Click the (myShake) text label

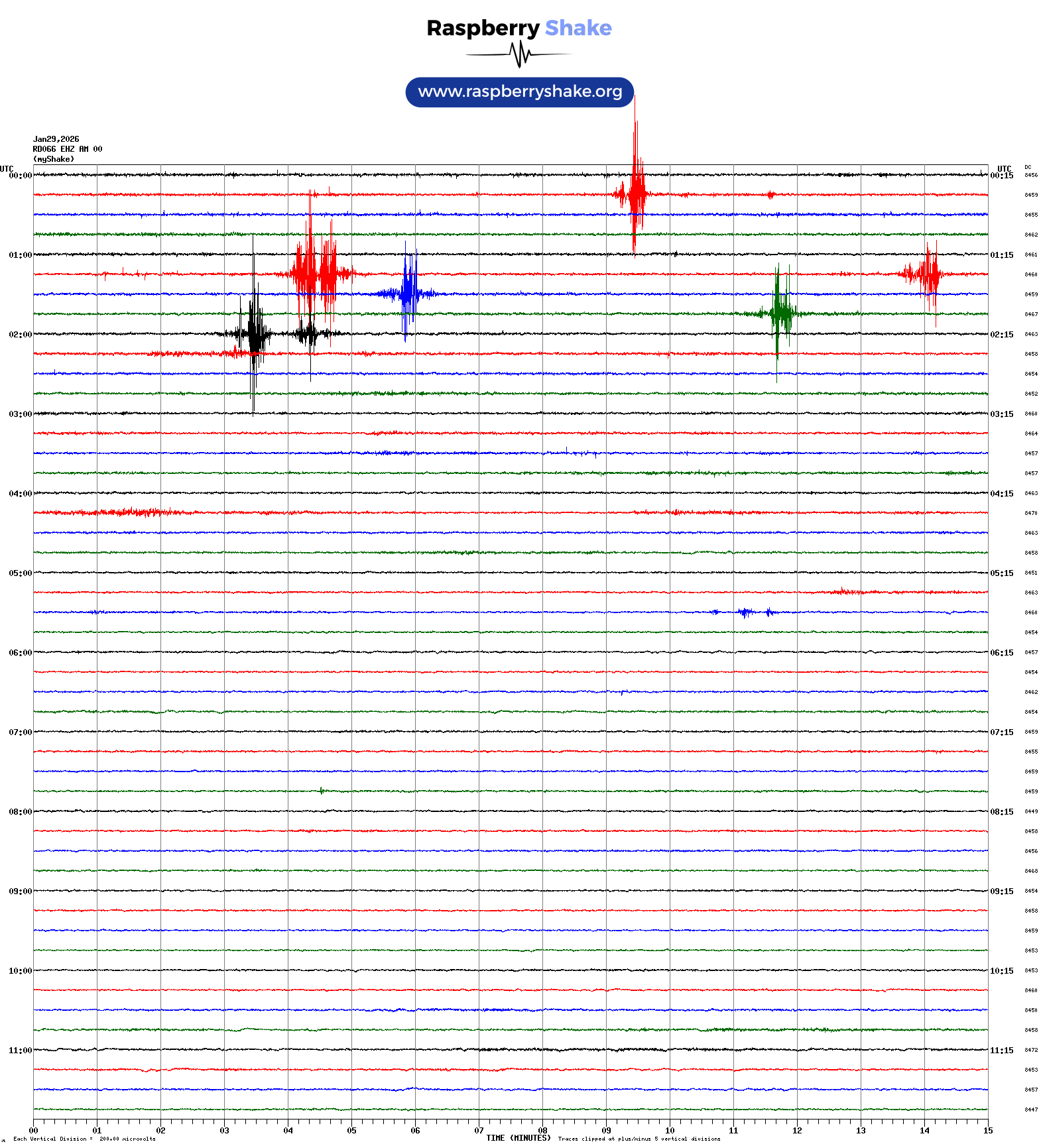coord(54,159)
